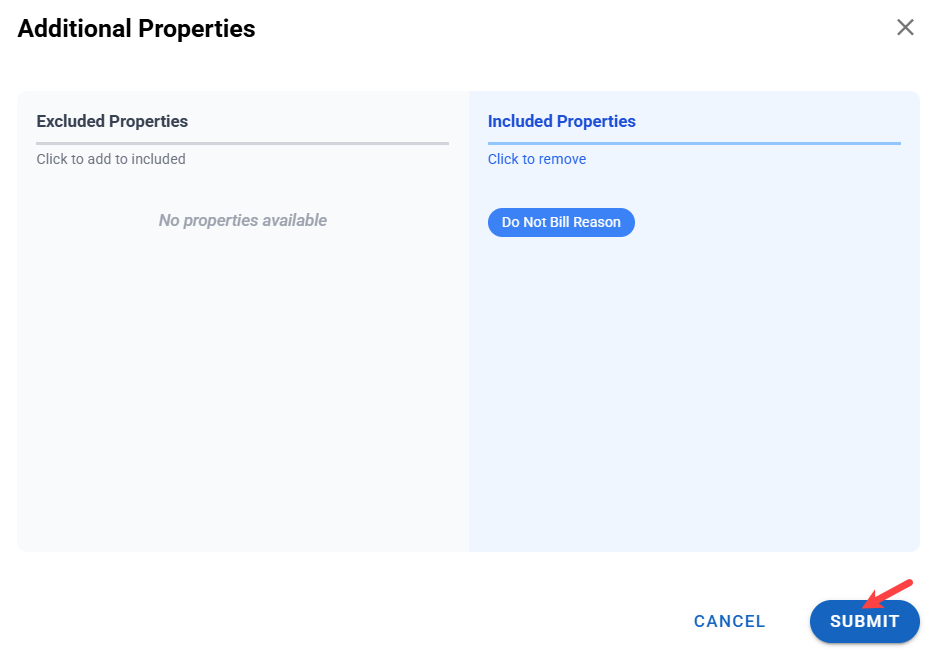The width and height of the screenshot is (932, 660).
Task: Click the blue divider under Included Properties
Action: tap(694, 143)
